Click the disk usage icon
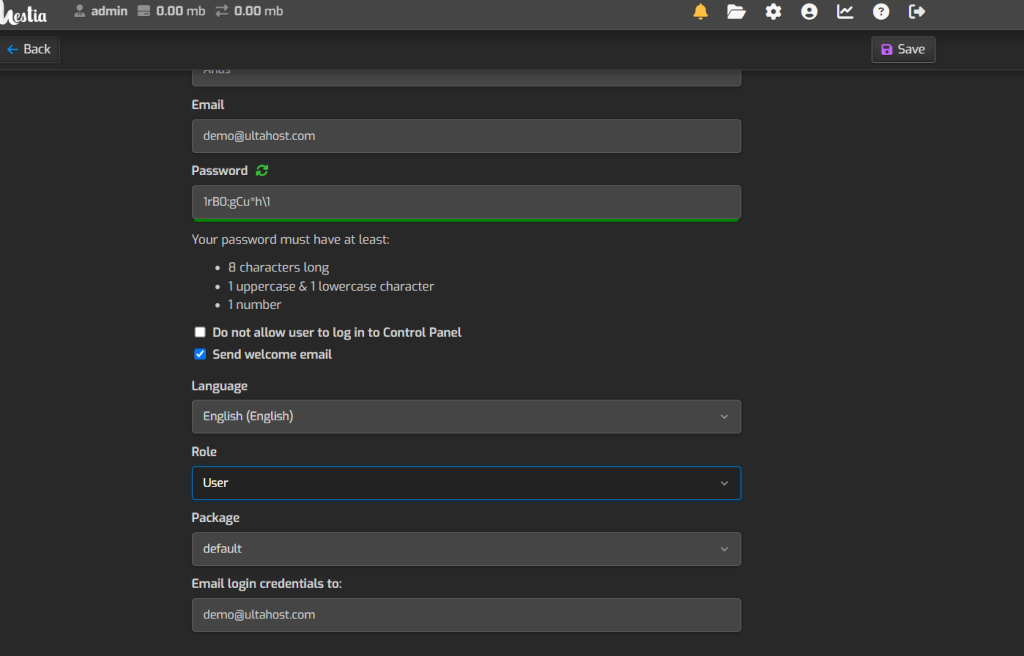Viewport: 1024px width, 656px height. 144,11
